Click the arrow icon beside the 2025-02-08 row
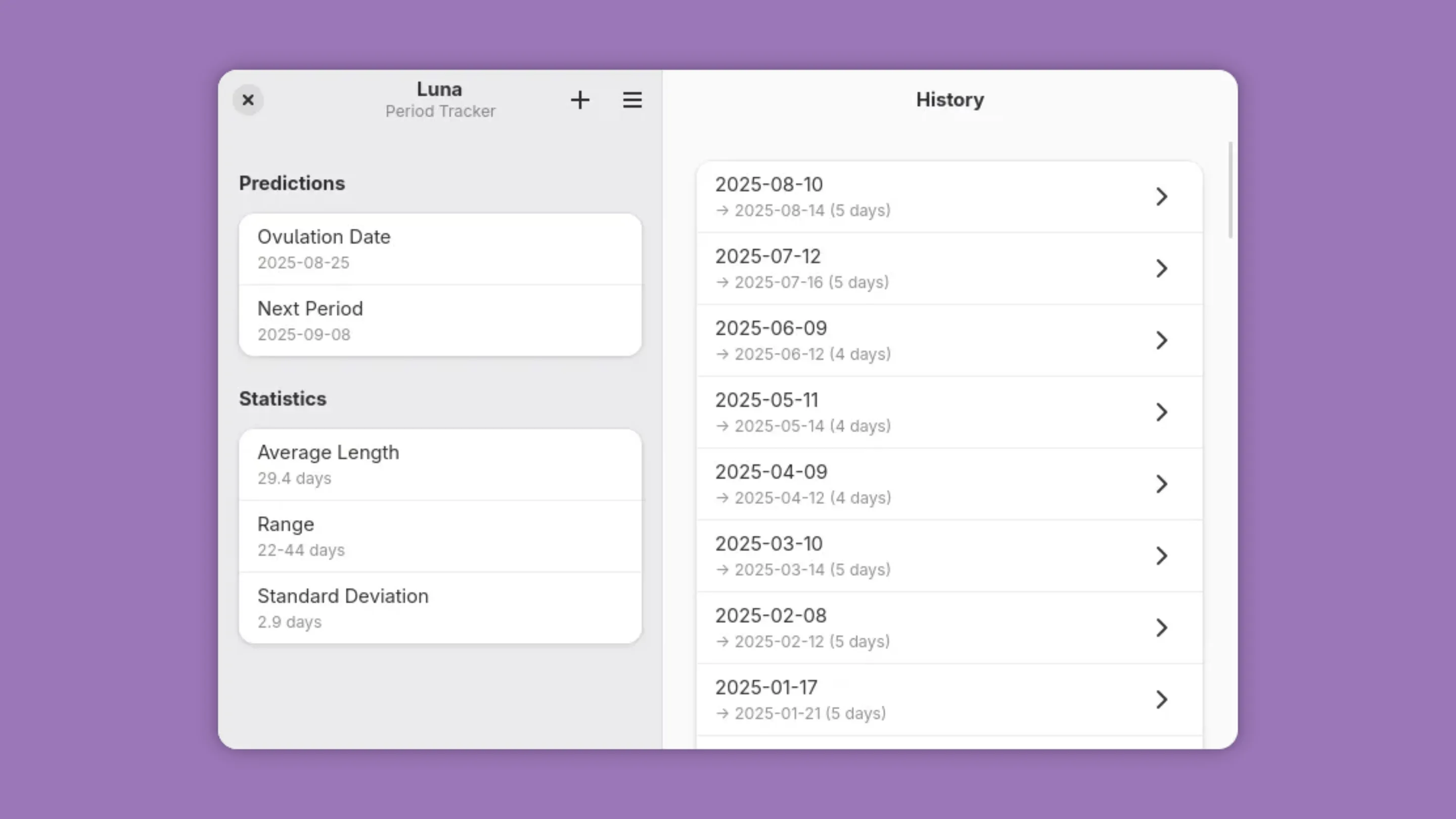This screenshot has width=1456, height=819. pyautogui.click(x=1162, y=627)
